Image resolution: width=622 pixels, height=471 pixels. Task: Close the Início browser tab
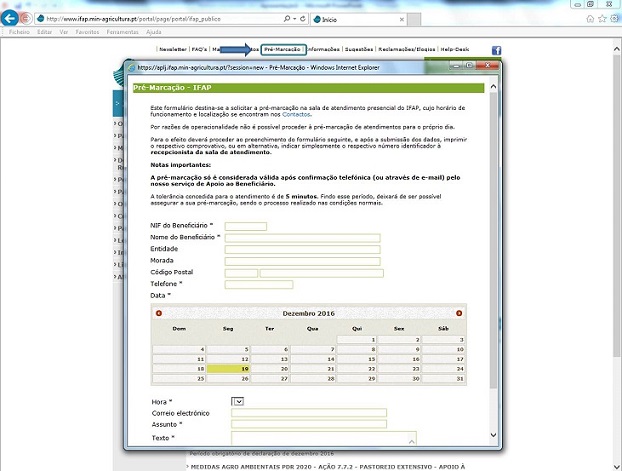(401, 19)
